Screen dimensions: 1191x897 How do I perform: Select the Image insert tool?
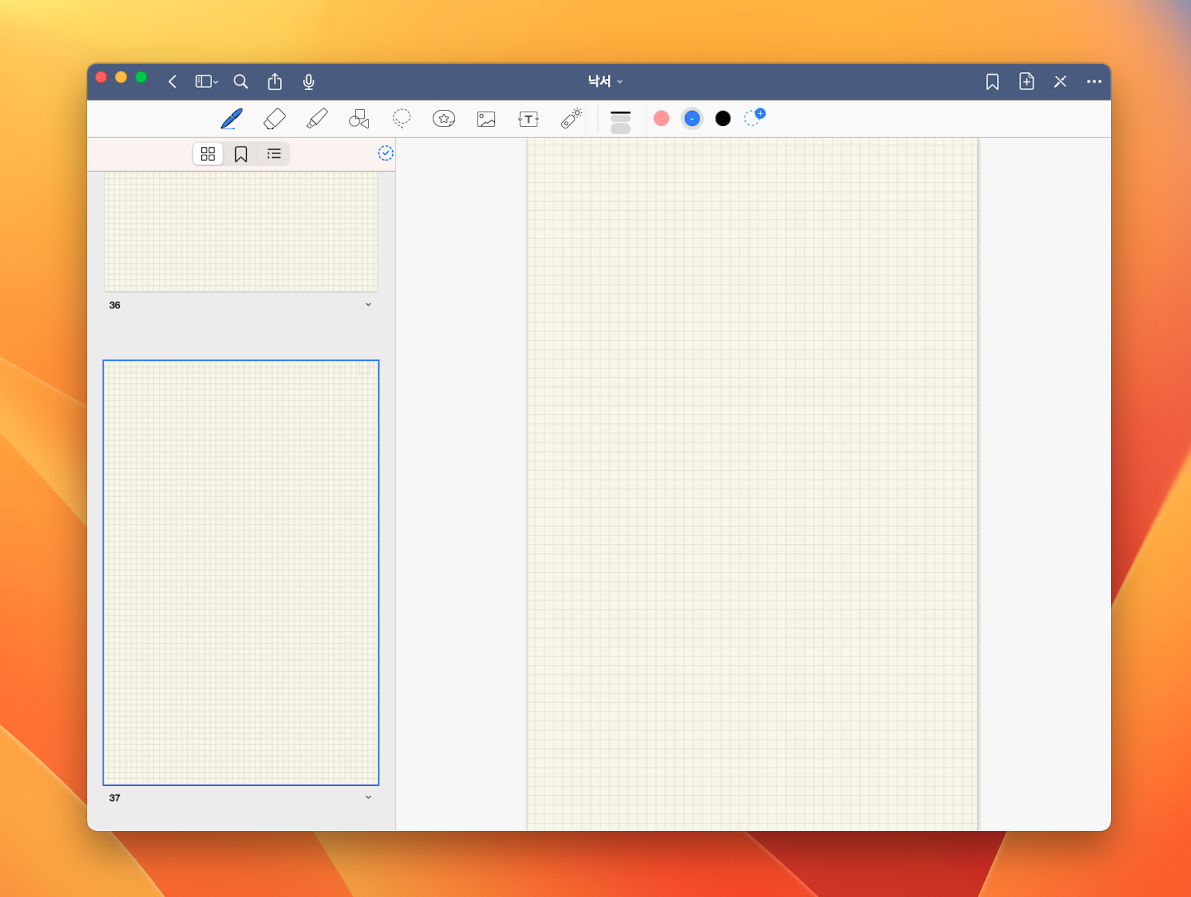tap(486, 119)
